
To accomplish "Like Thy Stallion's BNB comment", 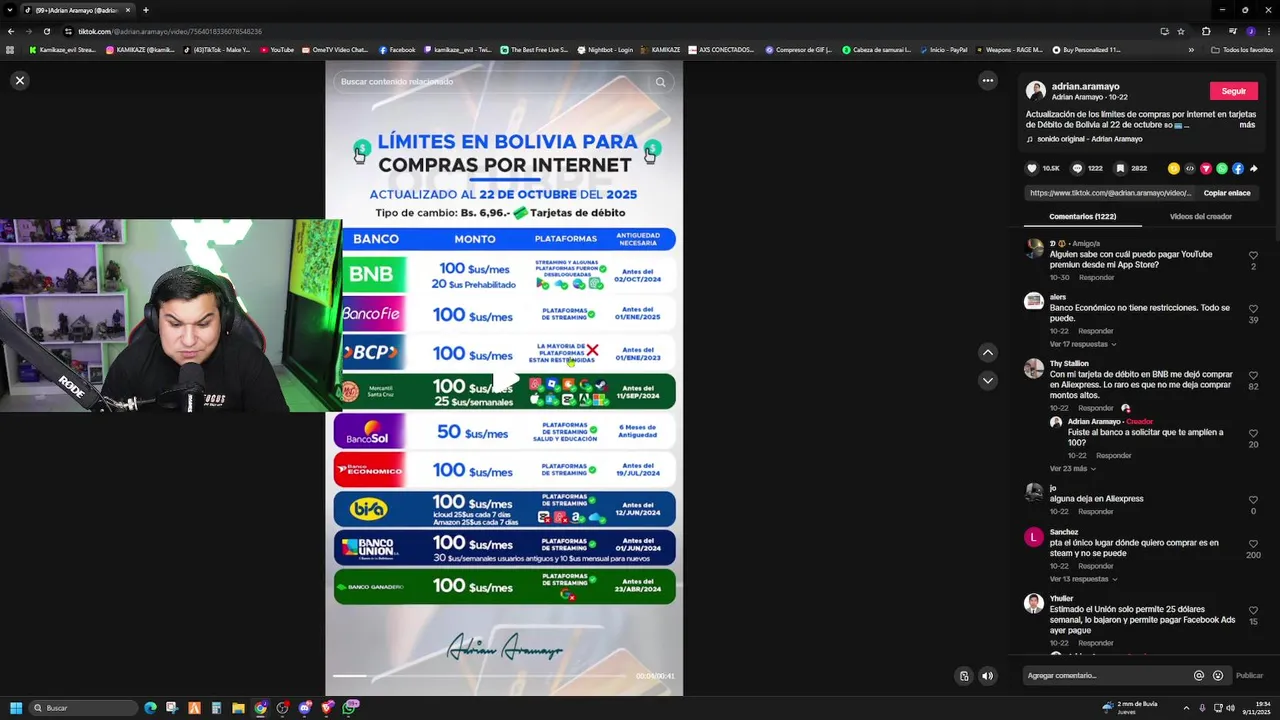I will point(1253,376).
